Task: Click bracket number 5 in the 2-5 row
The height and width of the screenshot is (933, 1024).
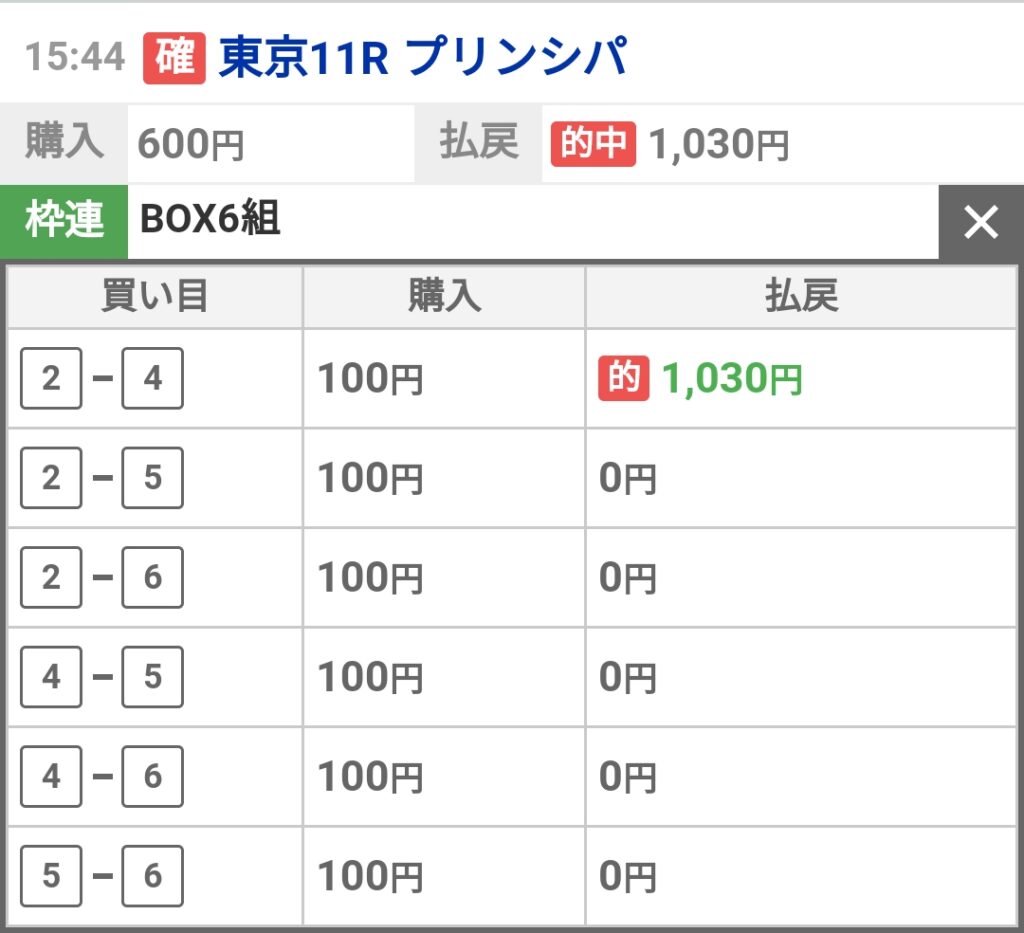Action: click(153, 478)
